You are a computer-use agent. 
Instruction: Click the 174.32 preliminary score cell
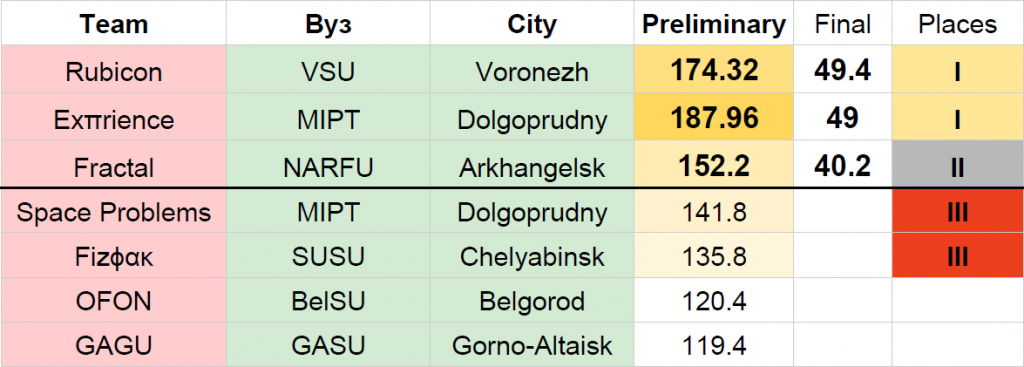[714, 69]
